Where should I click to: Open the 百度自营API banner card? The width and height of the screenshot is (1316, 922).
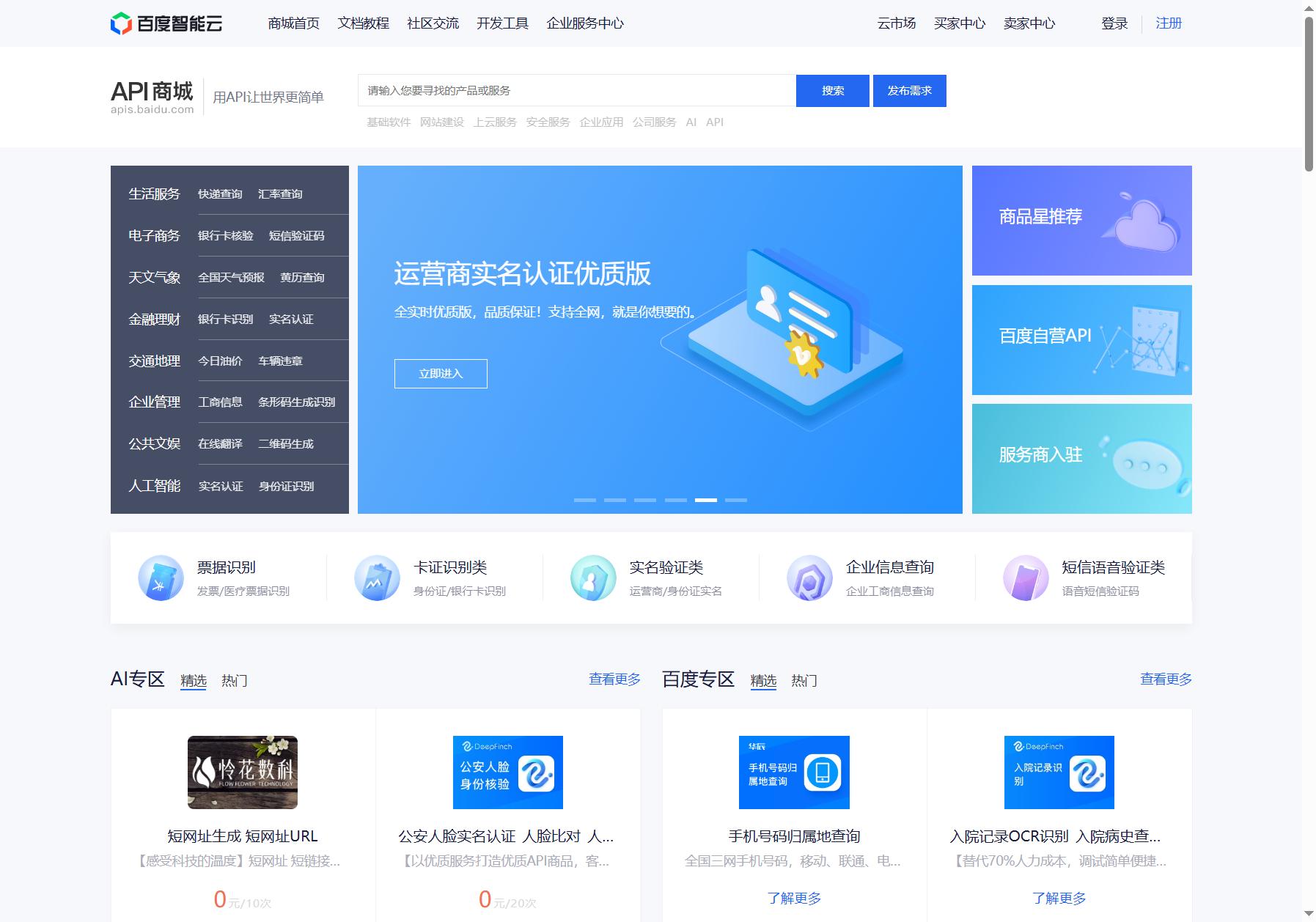[x=1082, y=340]
